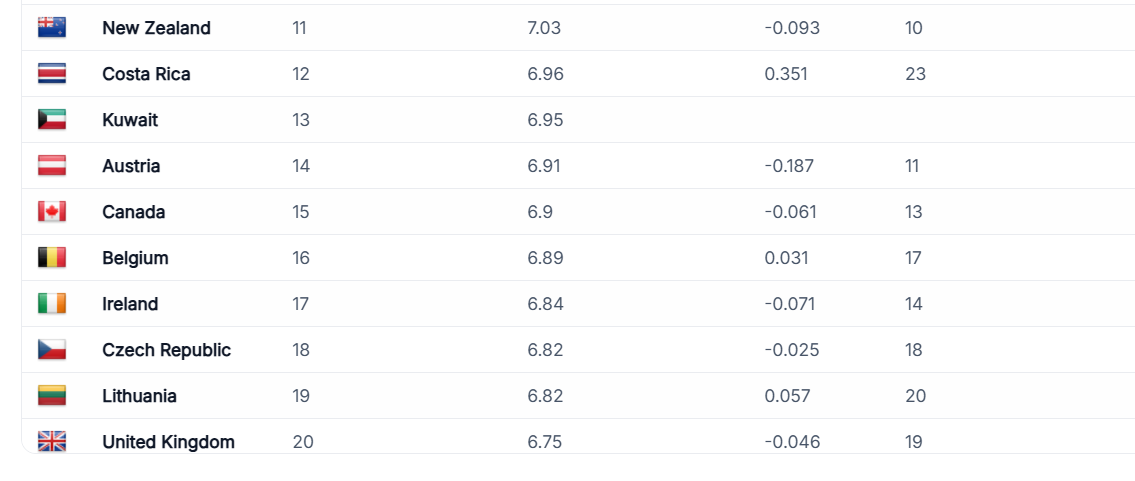
Task: Click the Lithuania flag icon
Action: click(52, 396)
